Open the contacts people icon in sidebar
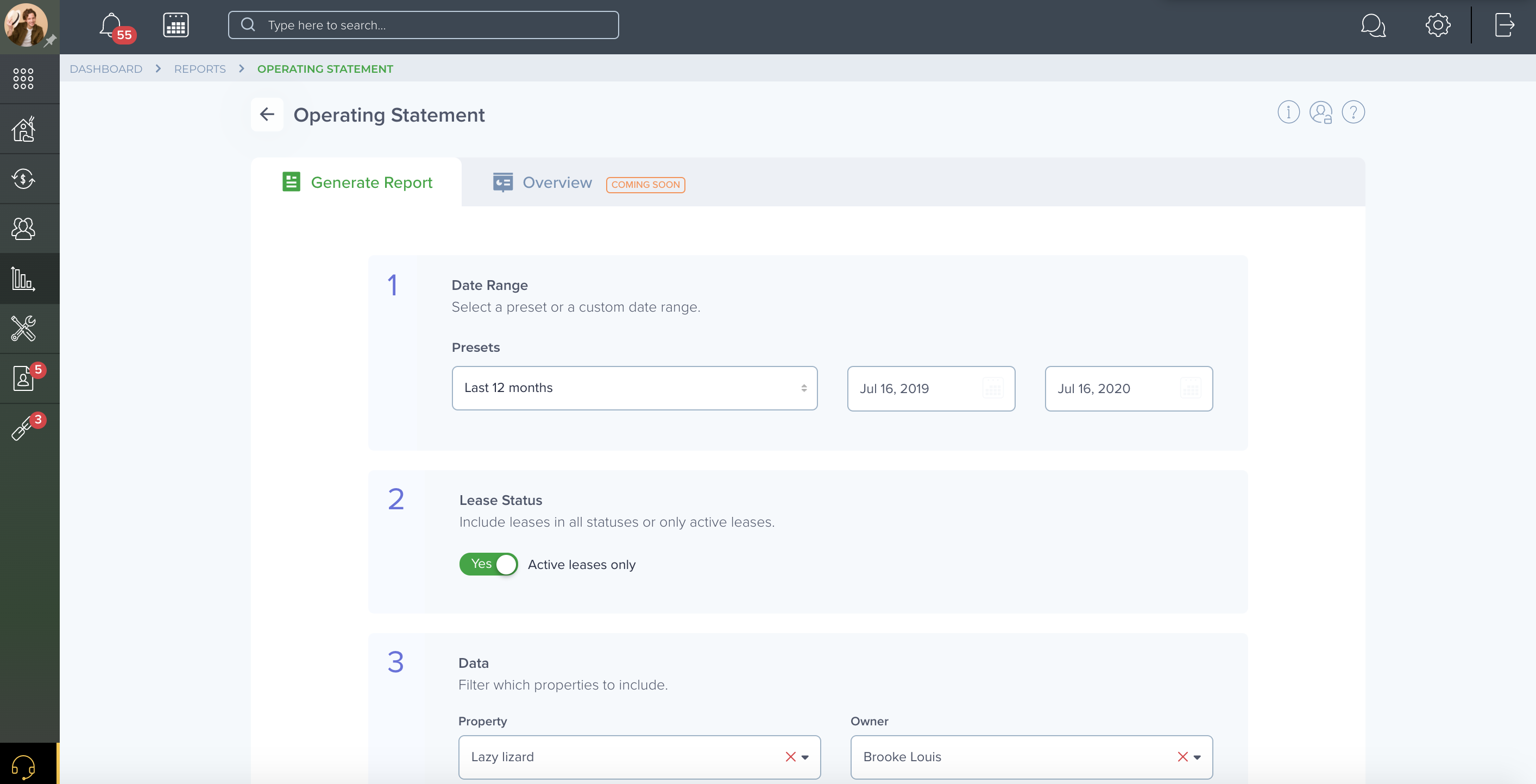The height and width of the screenshot is (784, 1536). (23, 229)
